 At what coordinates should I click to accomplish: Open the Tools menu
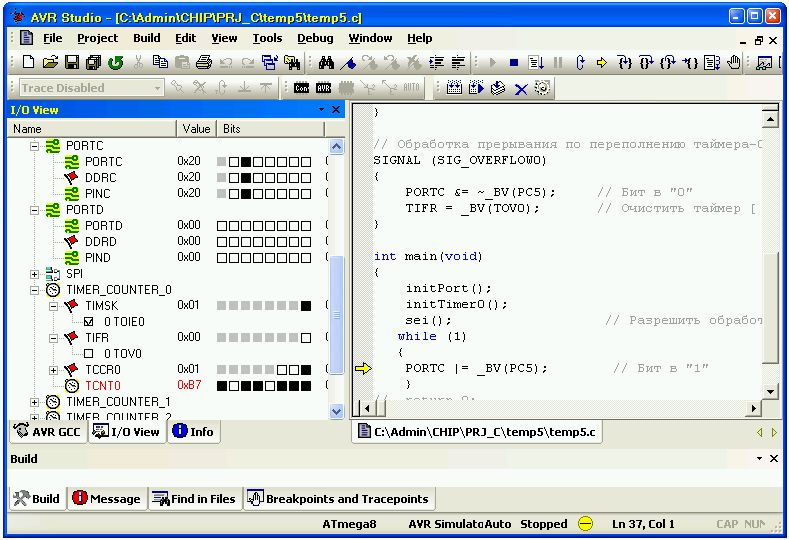[267, 38]
